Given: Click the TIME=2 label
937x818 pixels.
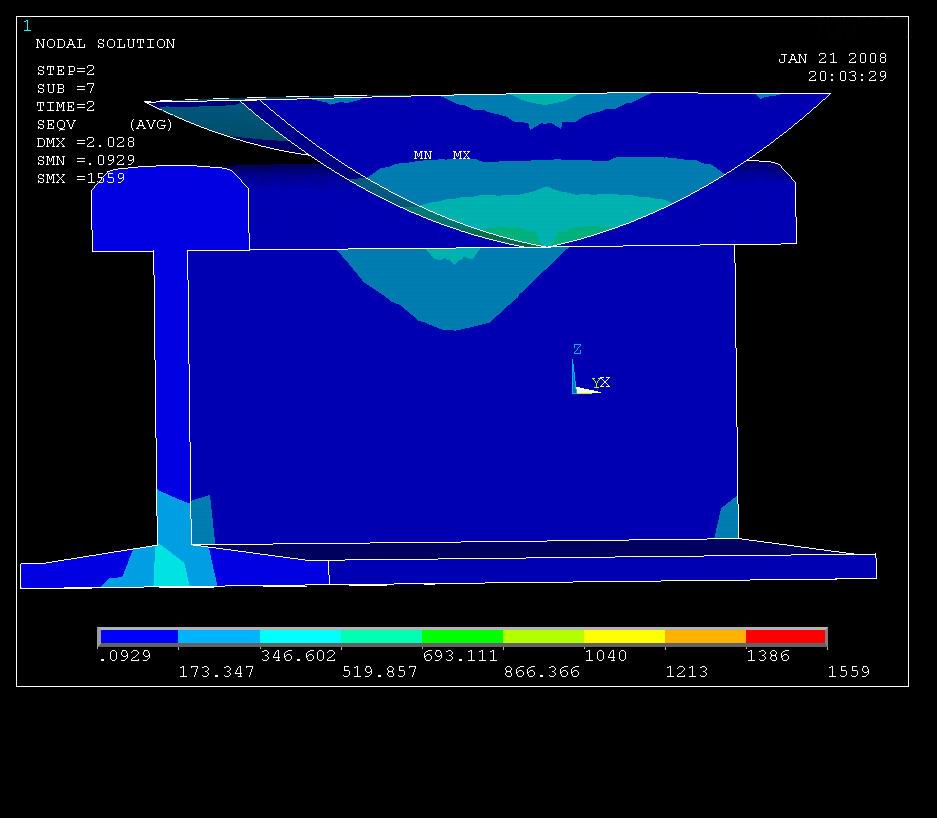Looking at the screenshot, I should click(x=66, y=106).
